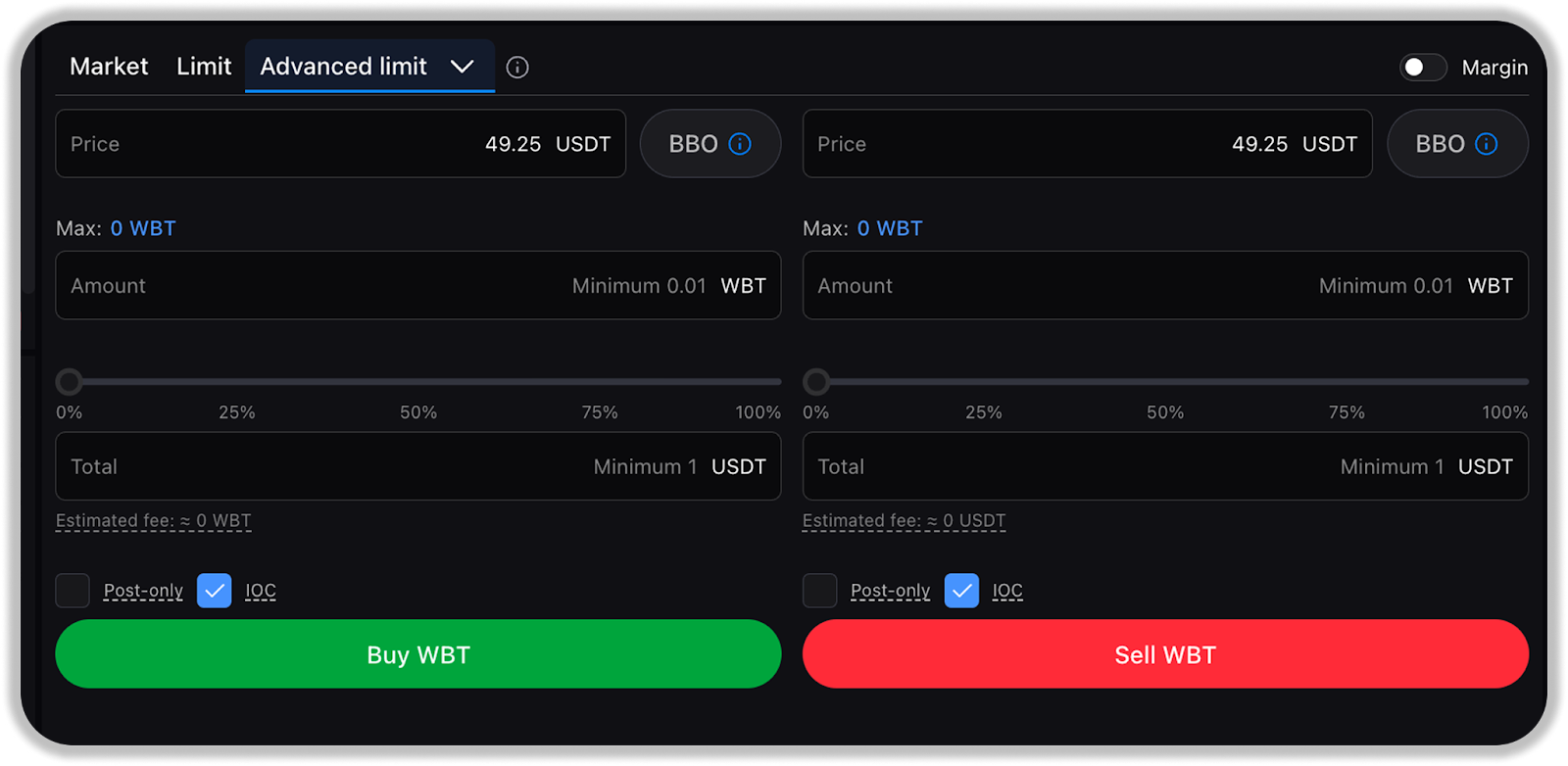Click the buy-side Max 0 WBT link
The image size is (1568, 766).
coord(143,228)
